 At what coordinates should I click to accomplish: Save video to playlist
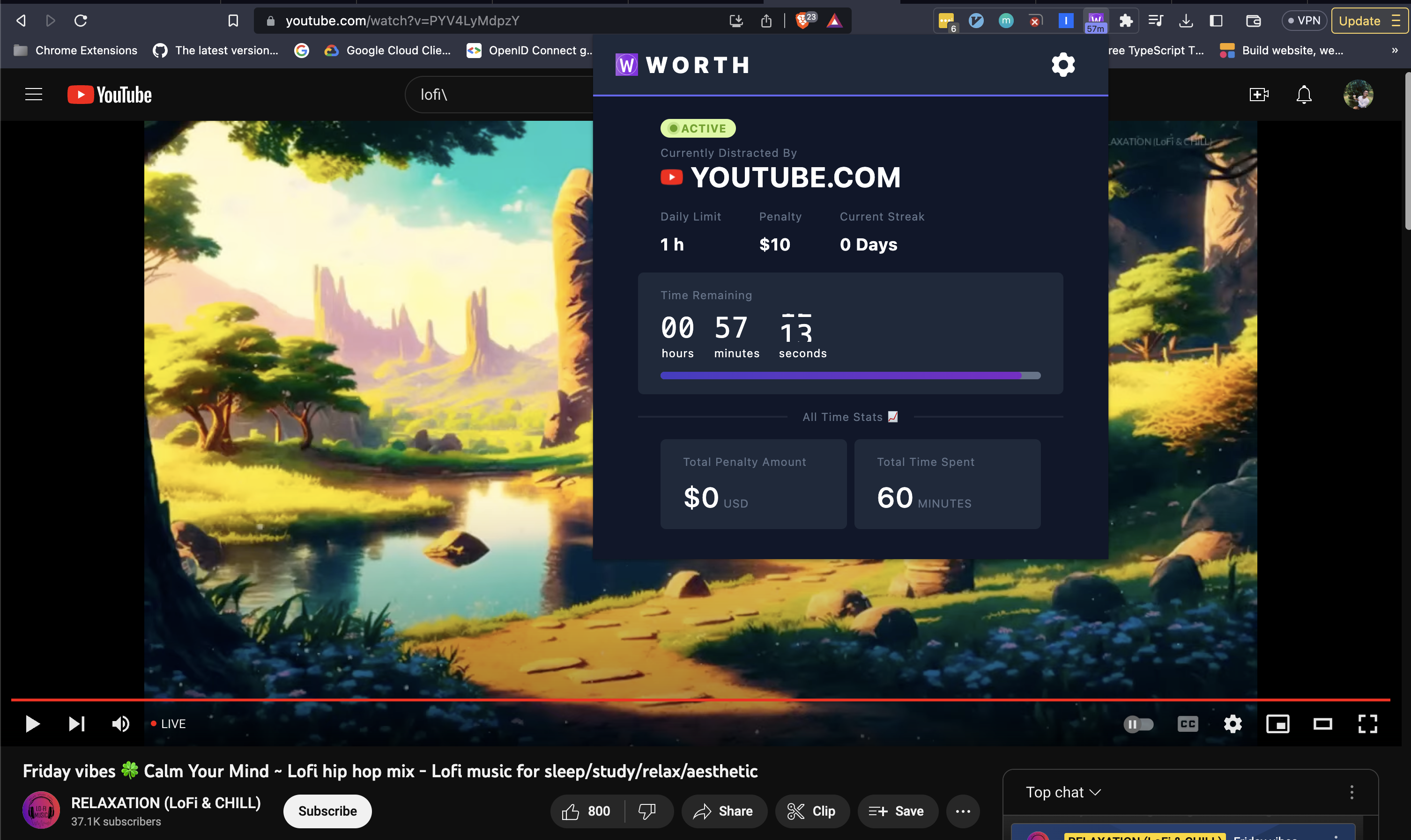coord(897,811)
